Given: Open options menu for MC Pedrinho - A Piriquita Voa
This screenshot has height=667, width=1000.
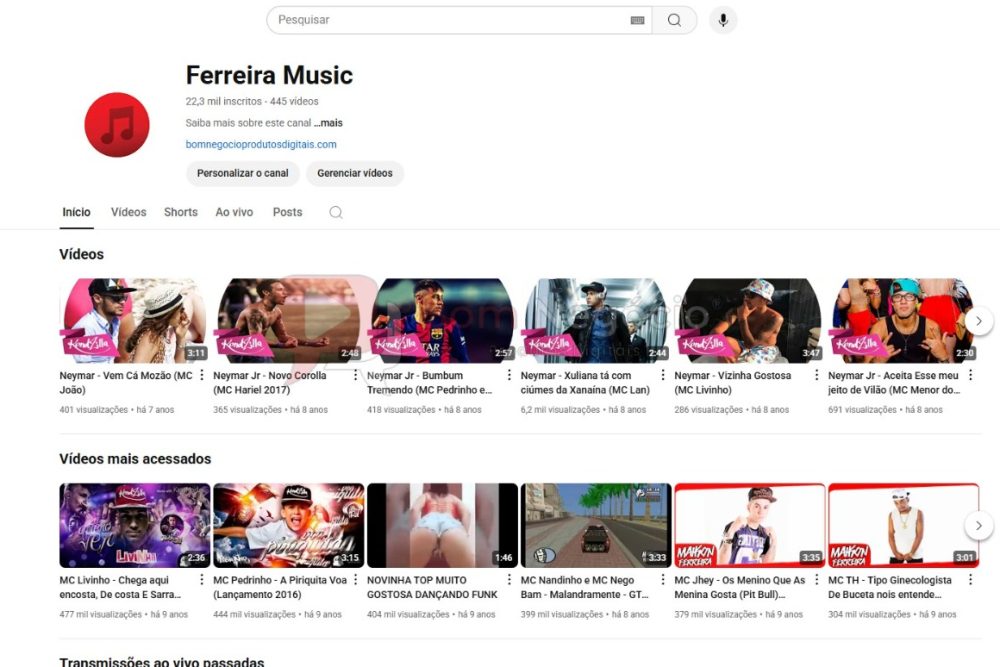Looking at the screenshot, I should tap(356, 580).
